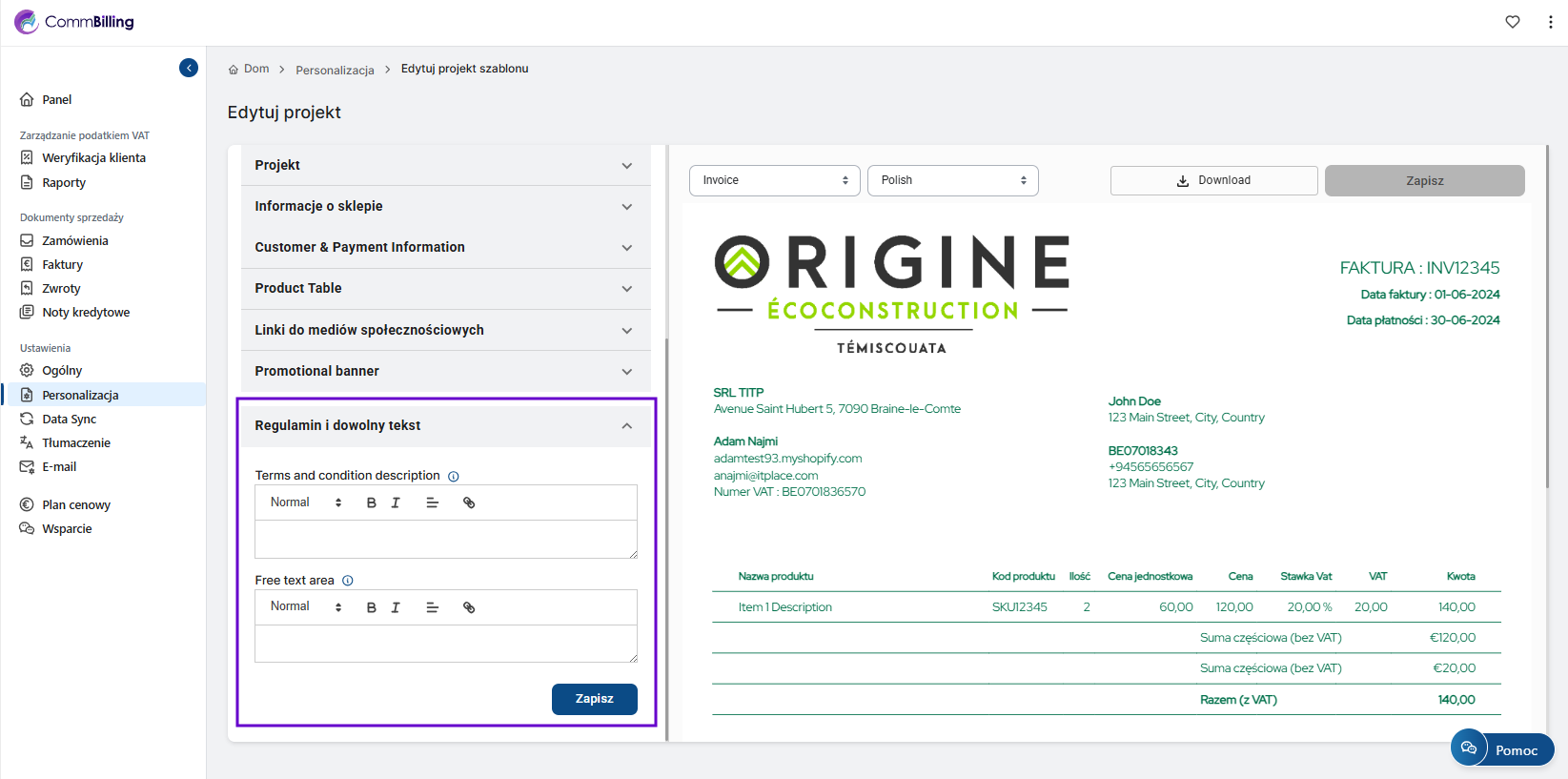Toggle bold in Terms and condition editor
This screenshot has width=1568, height=779.
coord(372,503)
